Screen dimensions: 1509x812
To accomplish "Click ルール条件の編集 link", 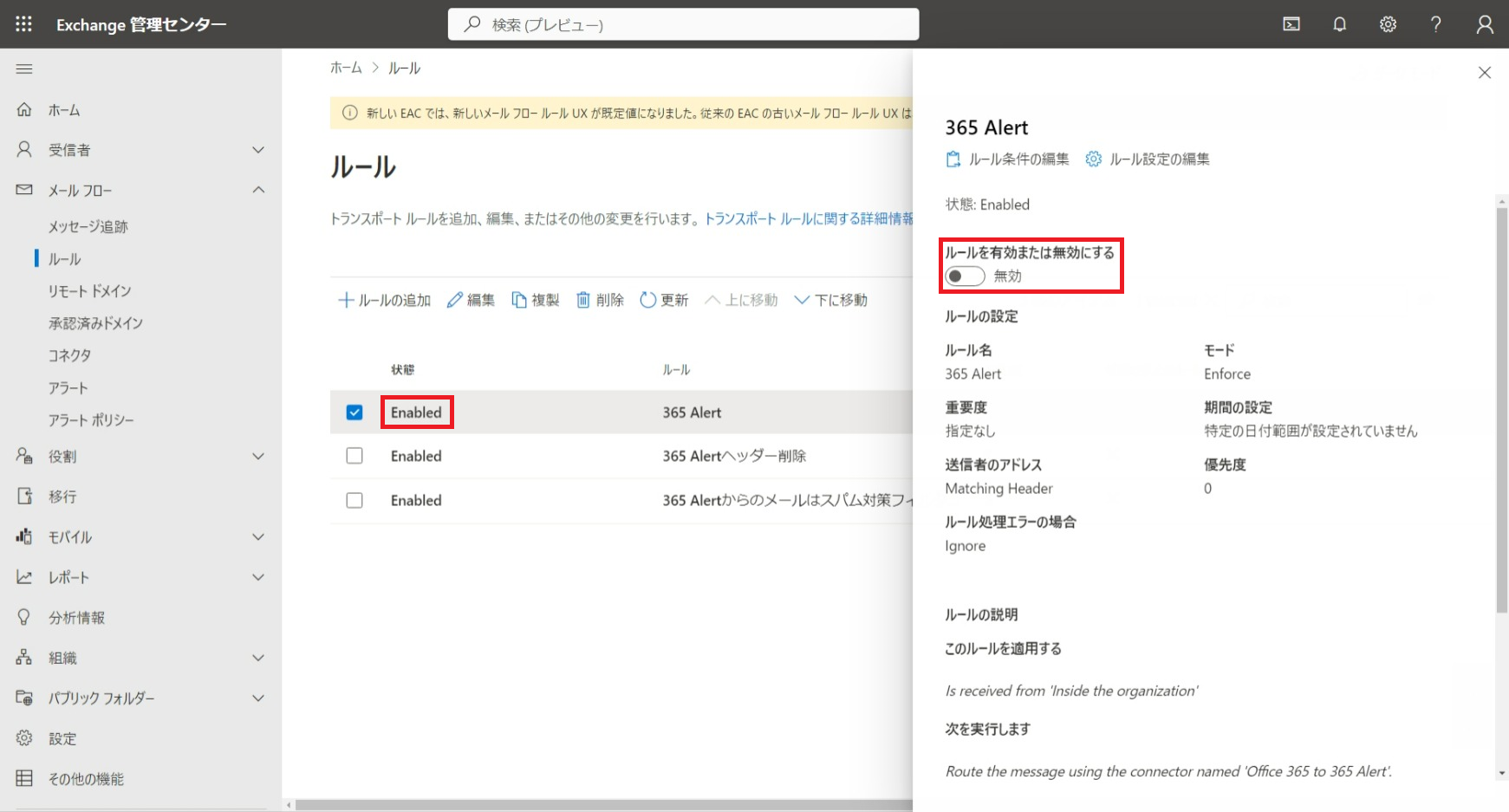I will tap(1008, 159).
